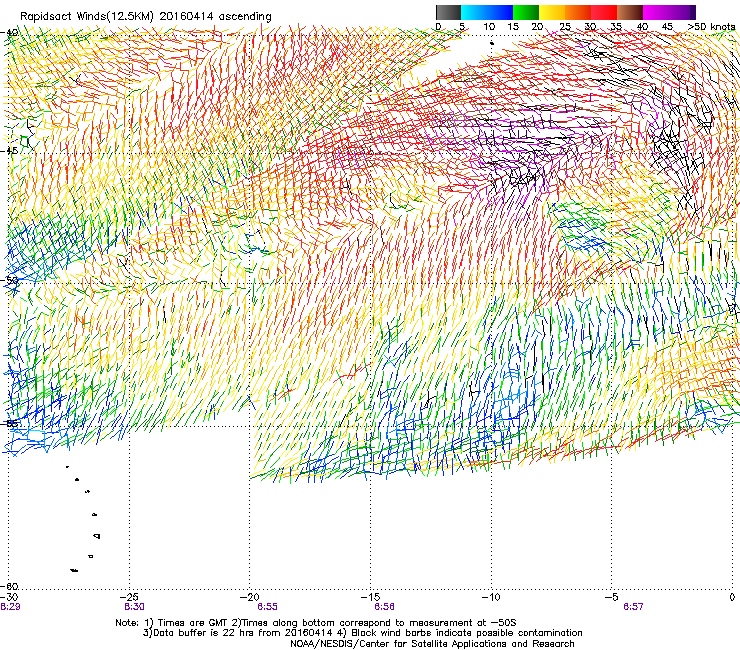
Task: Click the purple '6:55' time label
Action: click(x=268, y=607)
